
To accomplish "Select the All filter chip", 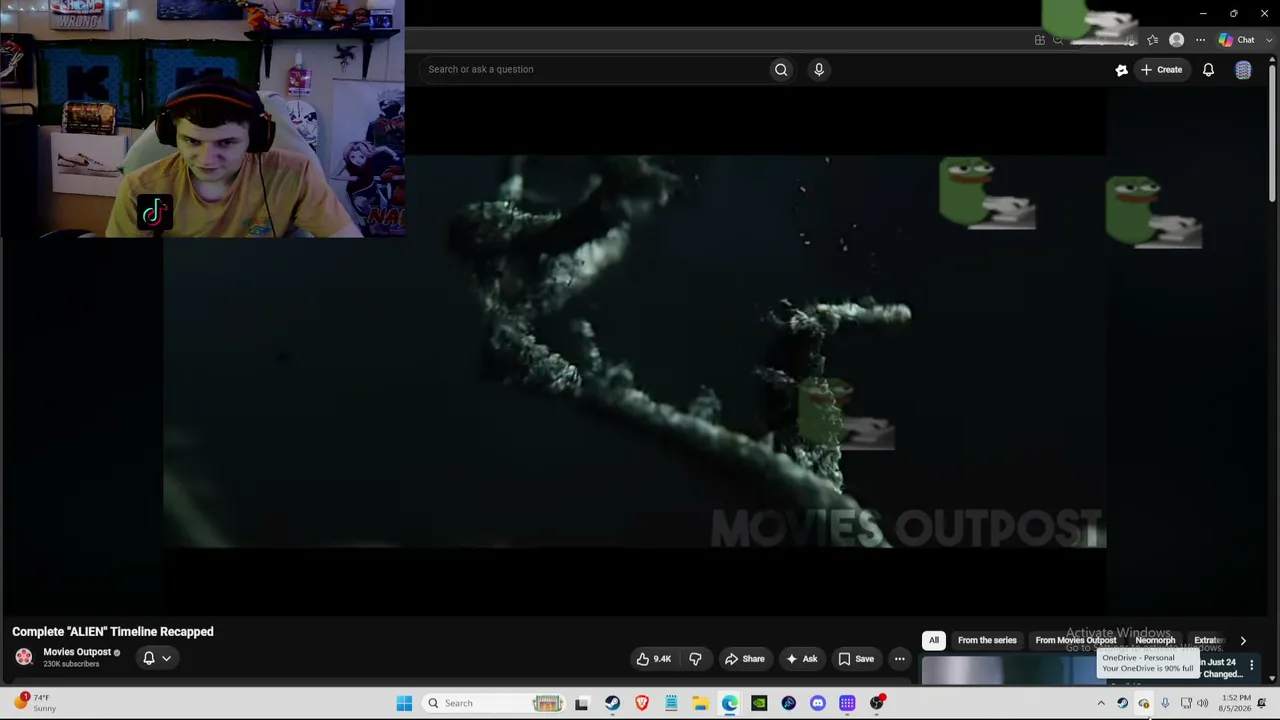I will point(934,640).
